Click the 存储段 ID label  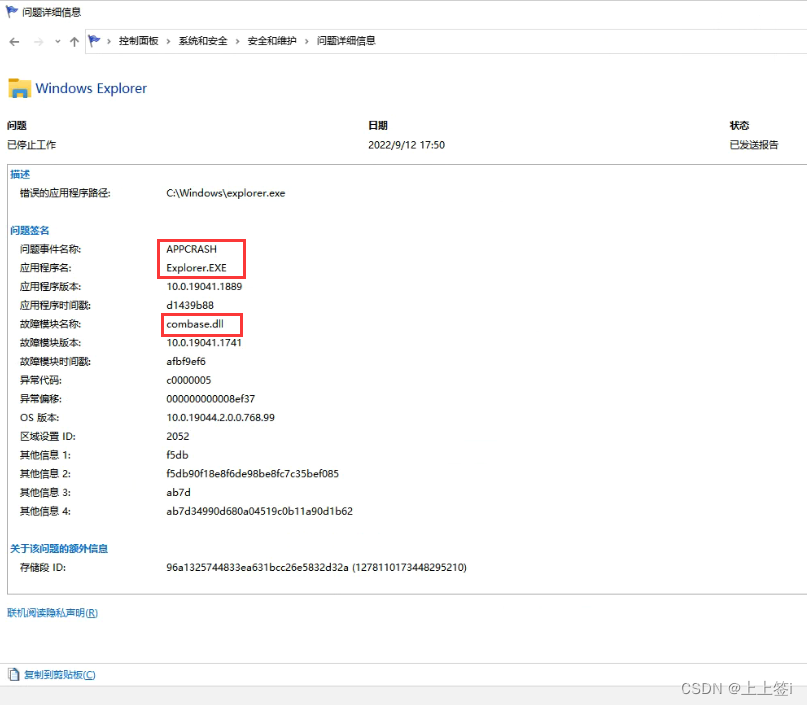tap(43, 567)
